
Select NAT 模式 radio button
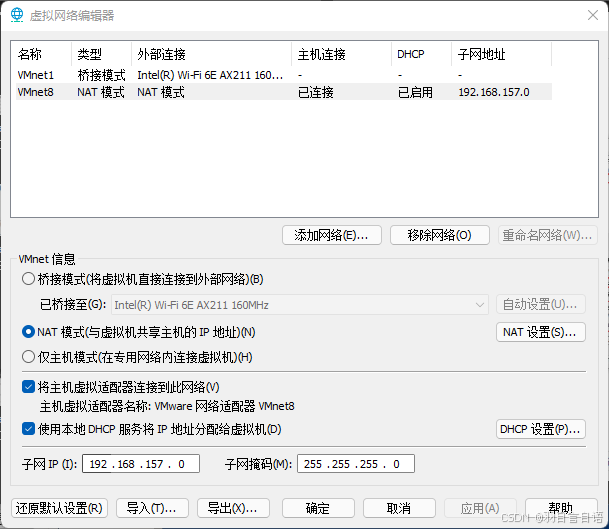pos(28,332)
